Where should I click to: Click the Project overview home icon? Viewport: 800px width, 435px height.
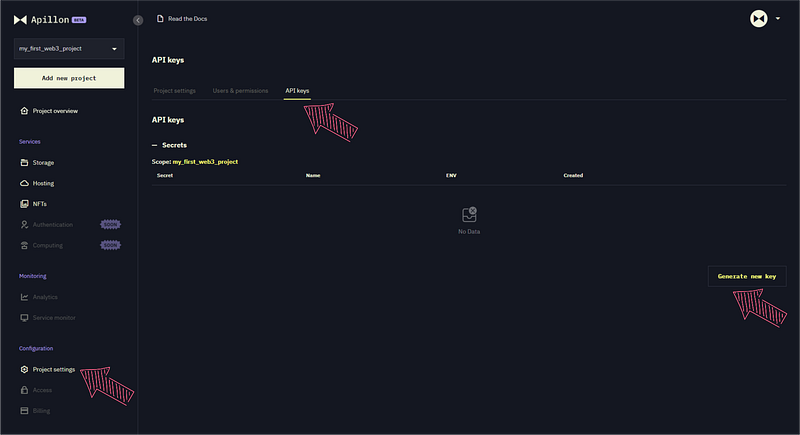24,111
